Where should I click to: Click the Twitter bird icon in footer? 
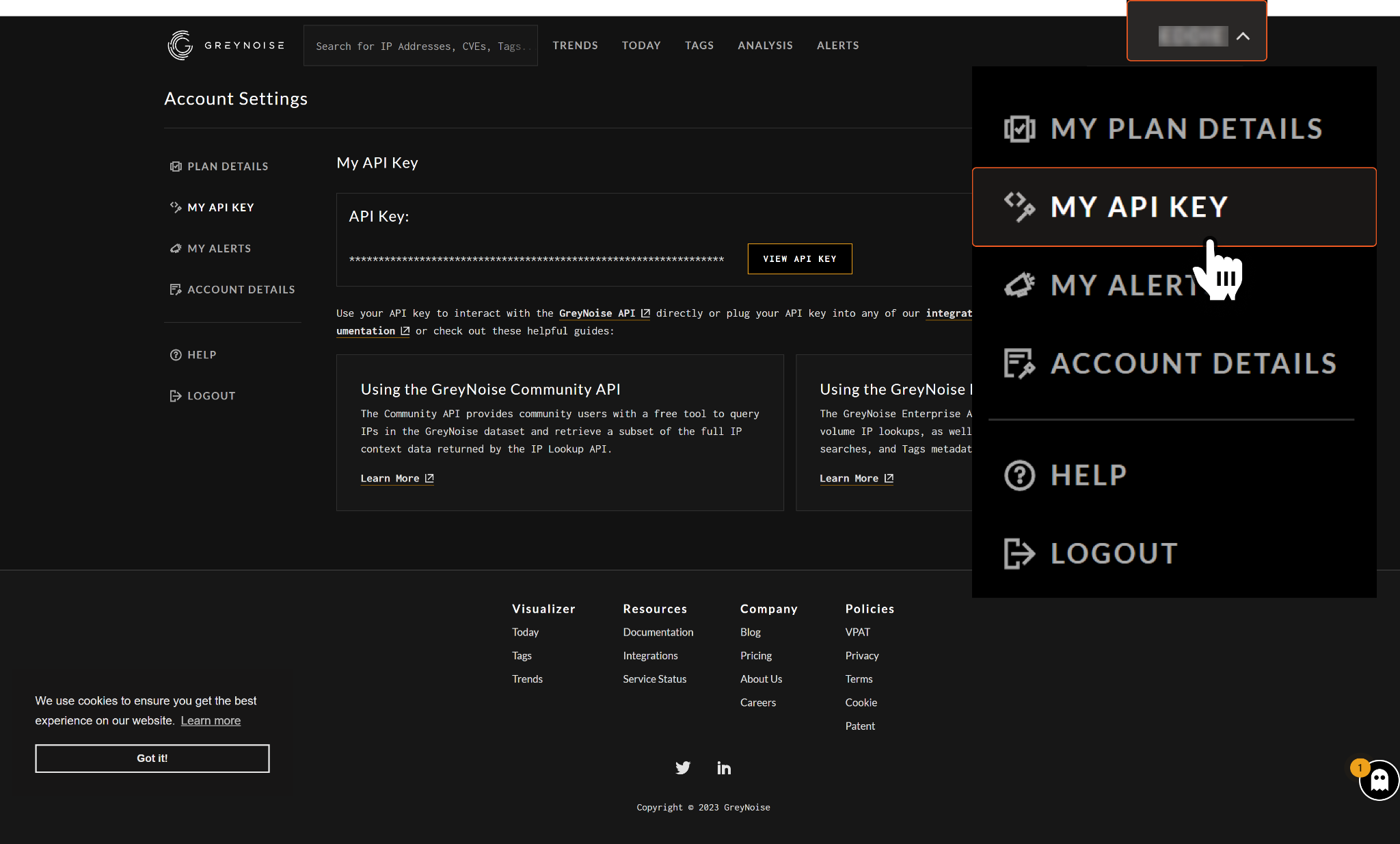pyautogui.click(x=682, y=767)
